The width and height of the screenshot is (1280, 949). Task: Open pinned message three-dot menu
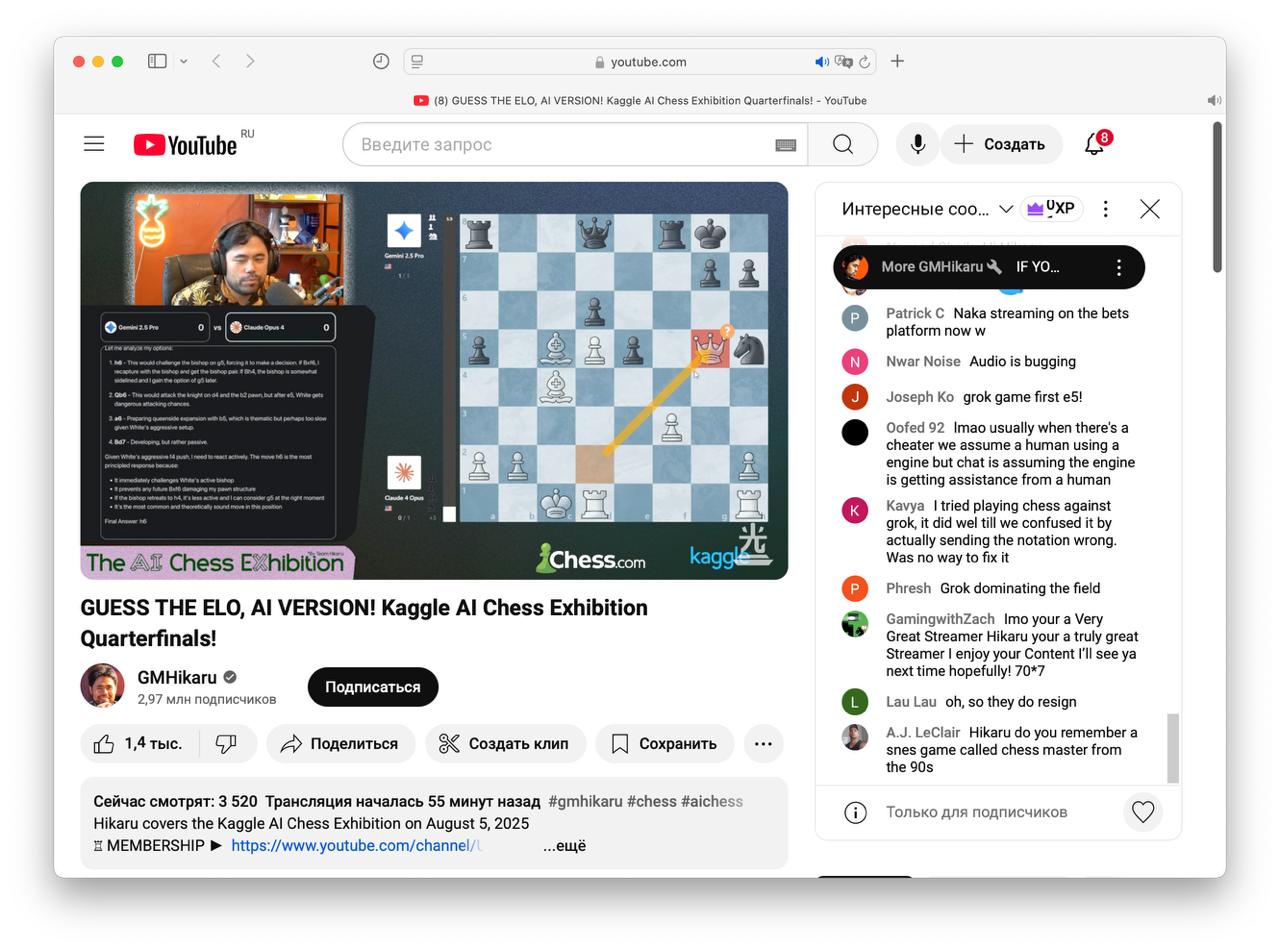pyautogui.click(x=1119, y=267)
